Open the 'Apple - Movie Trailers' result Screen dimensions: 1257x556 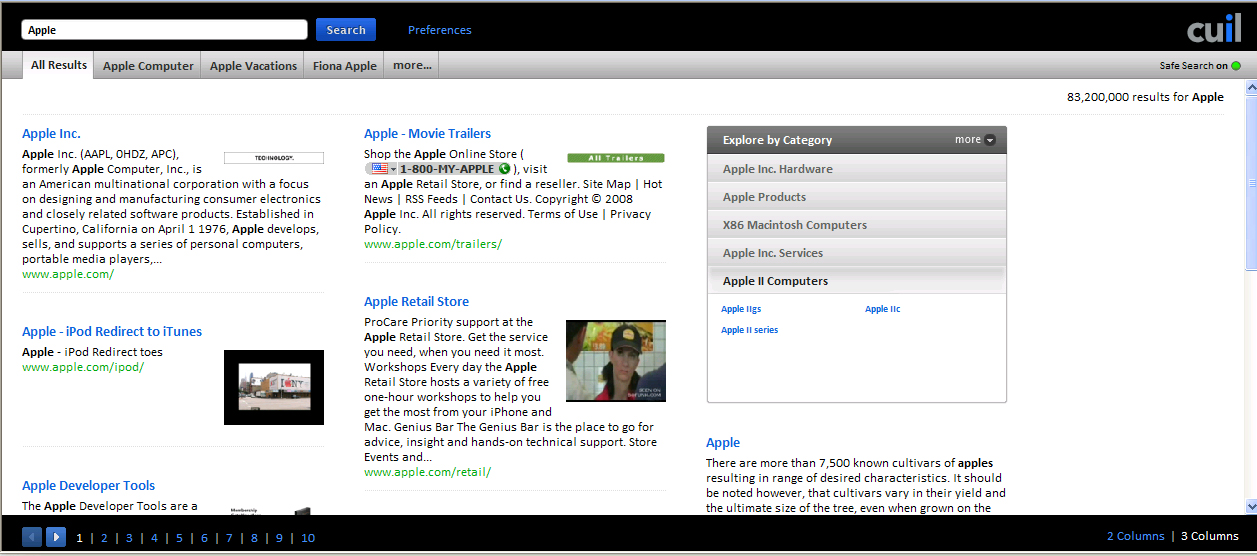click(x=428, y=133)
